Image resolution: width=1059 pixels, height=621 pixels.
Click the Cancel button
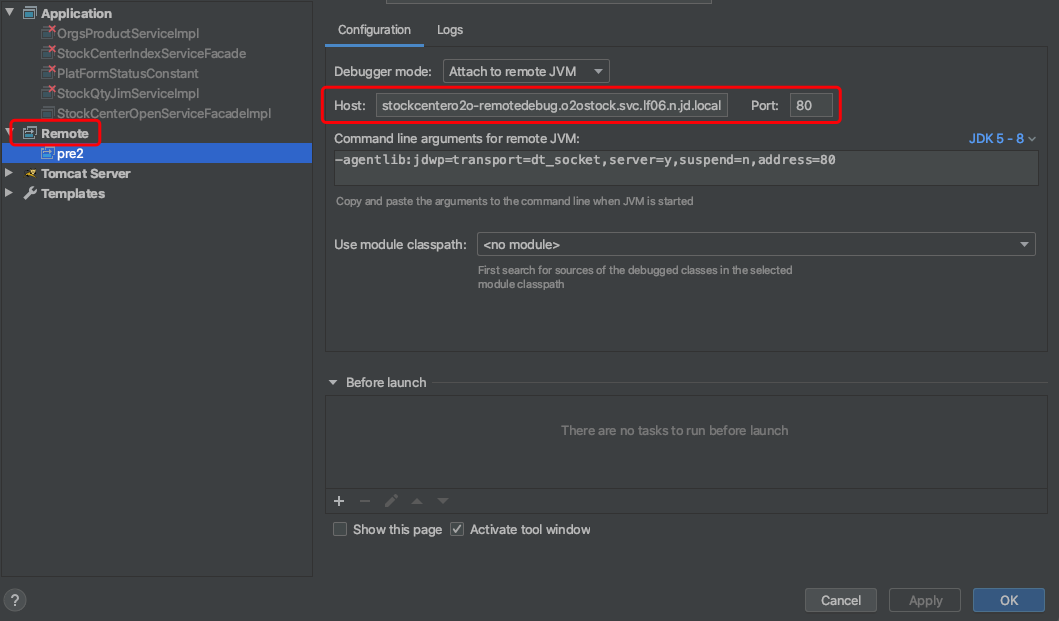(x=841, y=600)
